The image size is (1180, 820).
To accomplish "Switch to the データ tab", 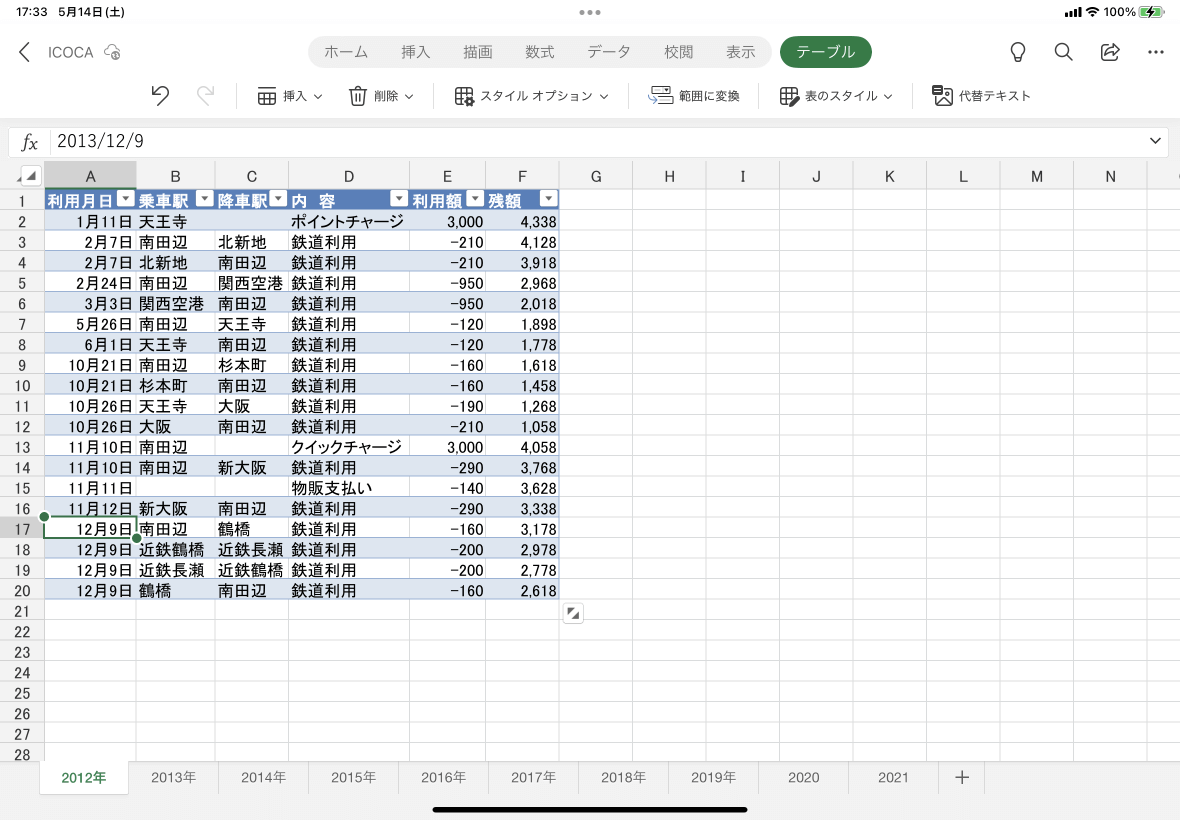I will (609, 52).
